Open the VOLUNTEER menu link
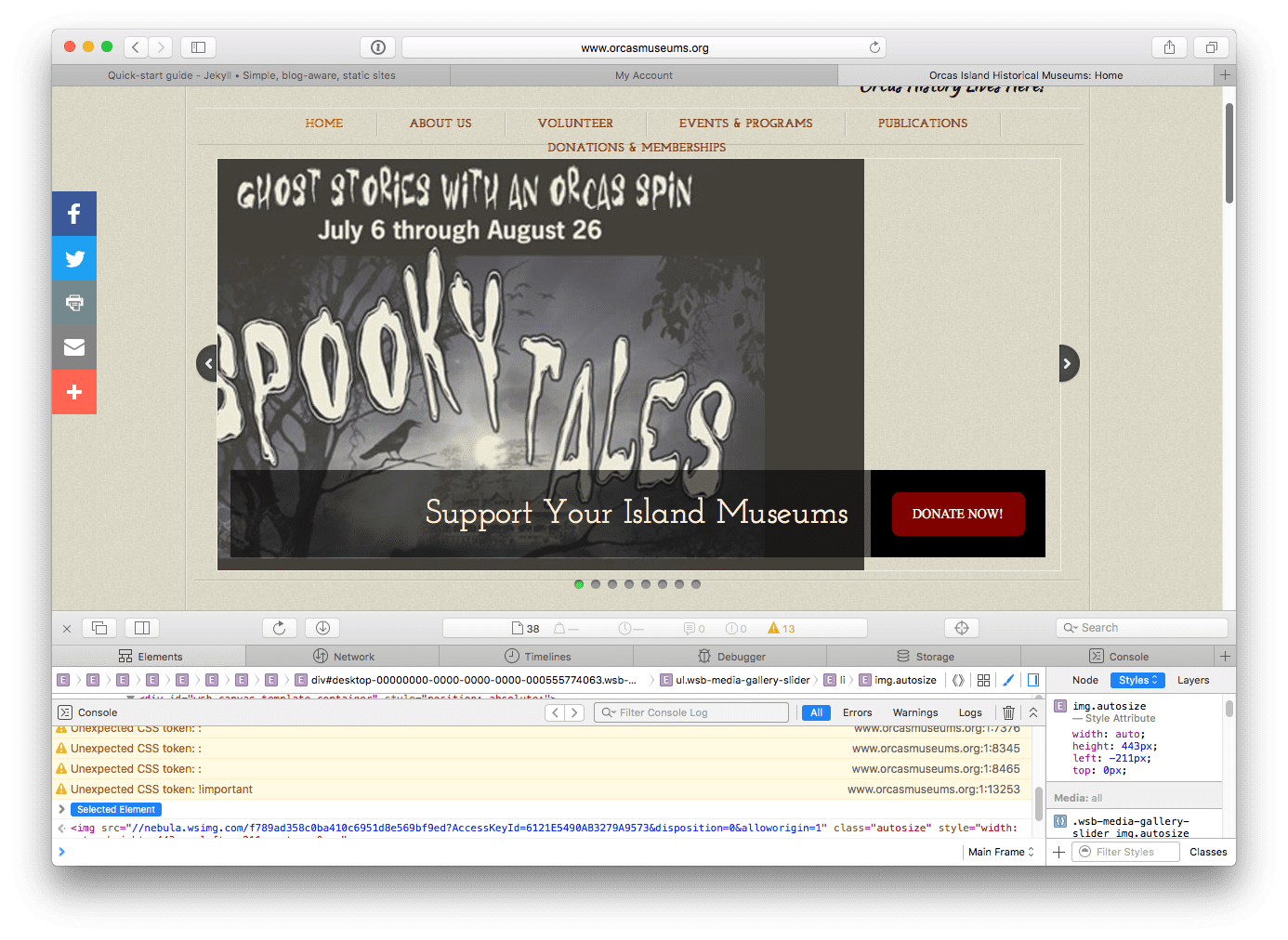 tap(575, 123)
